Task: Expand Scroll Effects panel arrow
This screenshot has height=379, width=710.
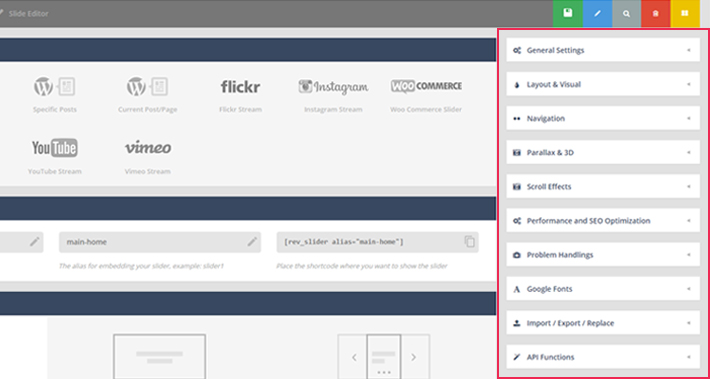Action: click(689, 187)
